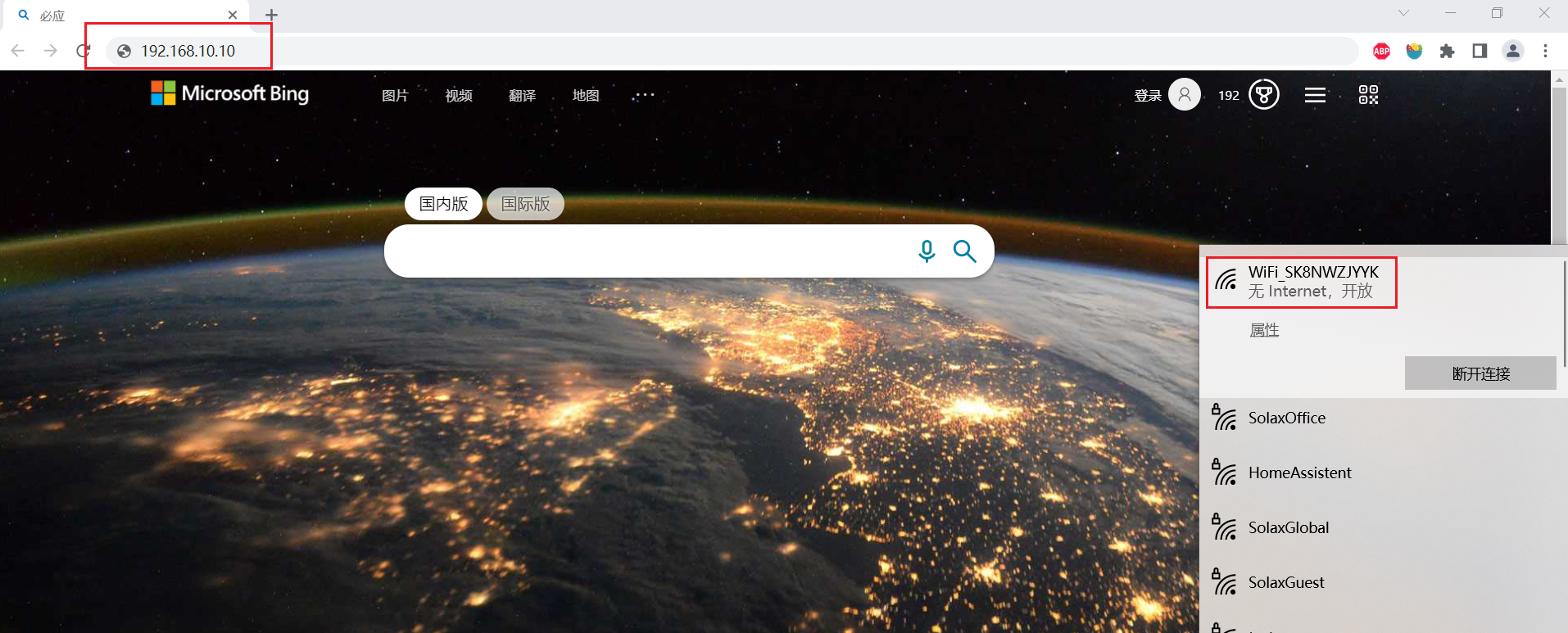The width and height of the screenshot is (1568, 633).
Task: Switch to 国际版 search mode
Action: [x=525, y=204]
